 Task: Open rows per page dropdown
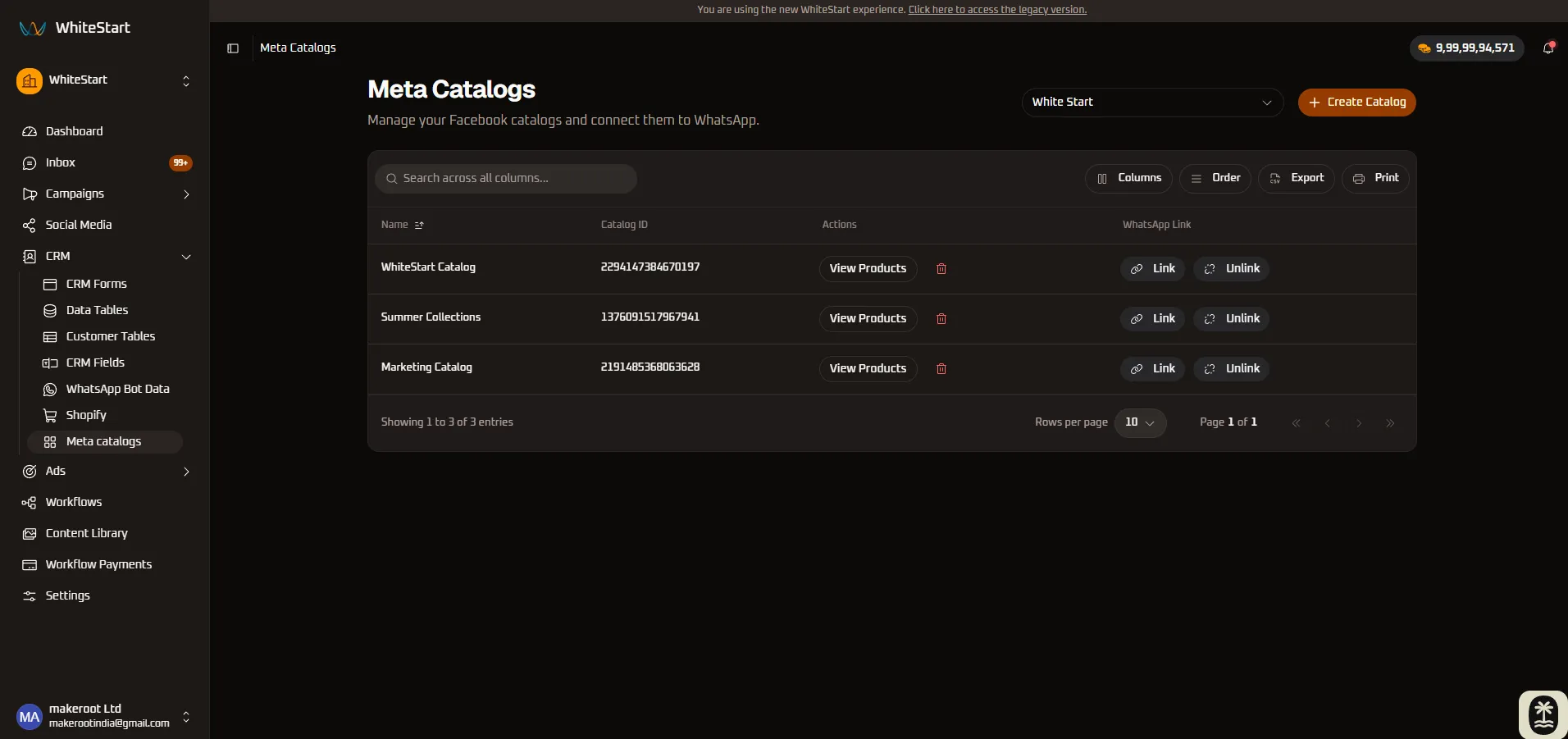(1140, 423)
